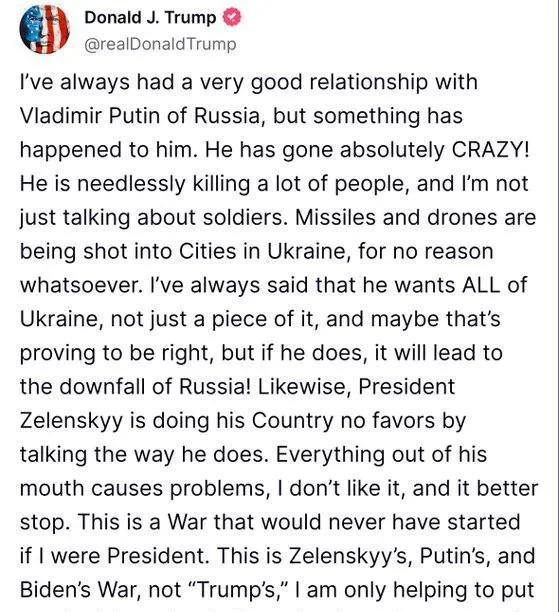Click the word Likewise in the post
The height and width of the screenshot is (612, 559).
(304, 386)
